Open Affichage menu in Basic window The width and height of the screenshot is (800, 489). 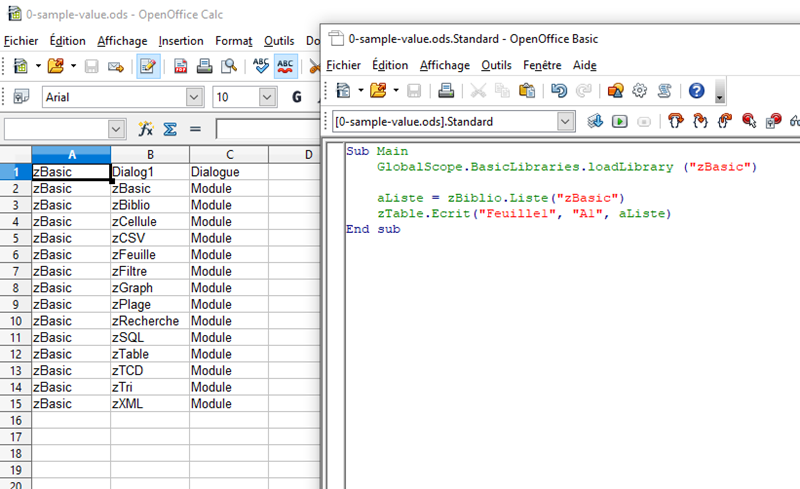[444, 65]
